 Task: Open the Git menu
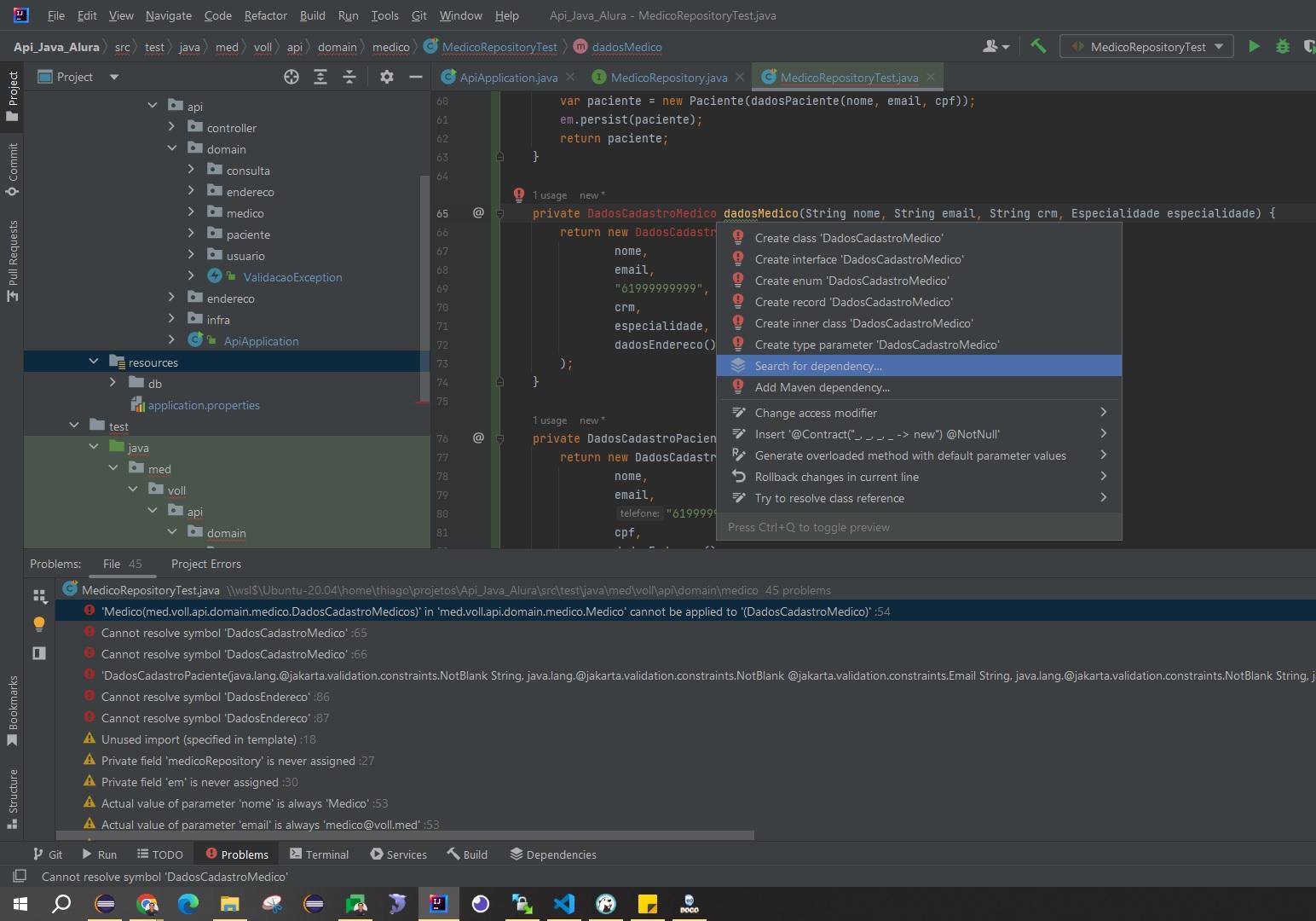click(x=418, y=15)
